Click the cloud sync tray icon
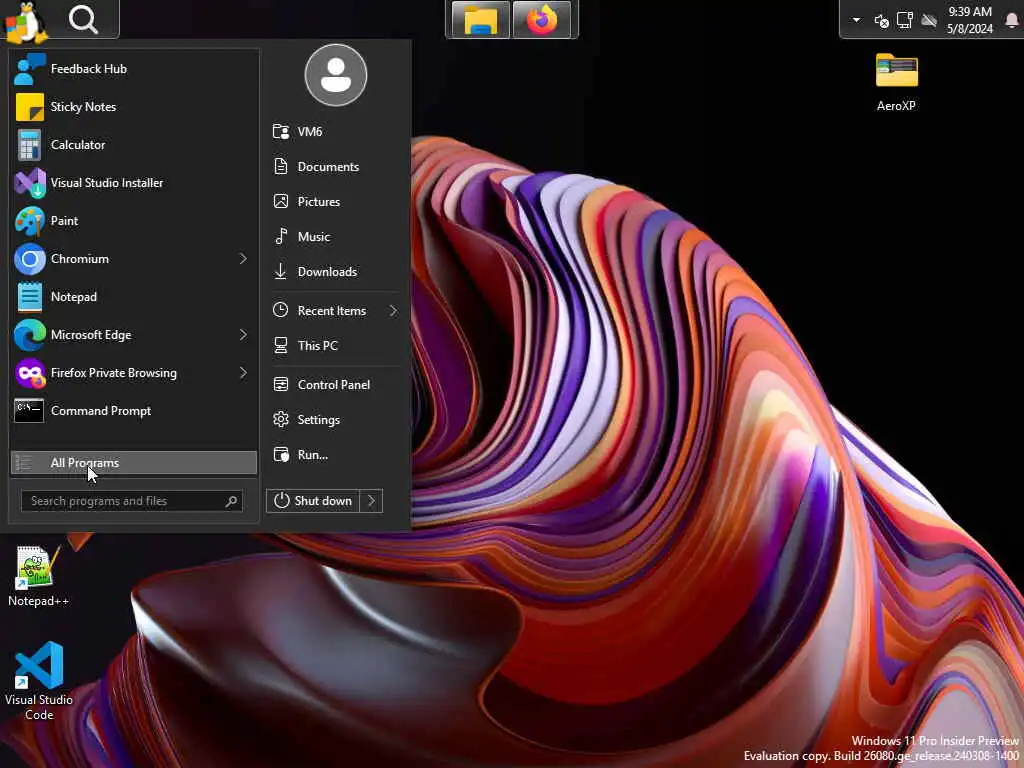Viewport: 1024px width, 768px height. [x=929, y=21]
